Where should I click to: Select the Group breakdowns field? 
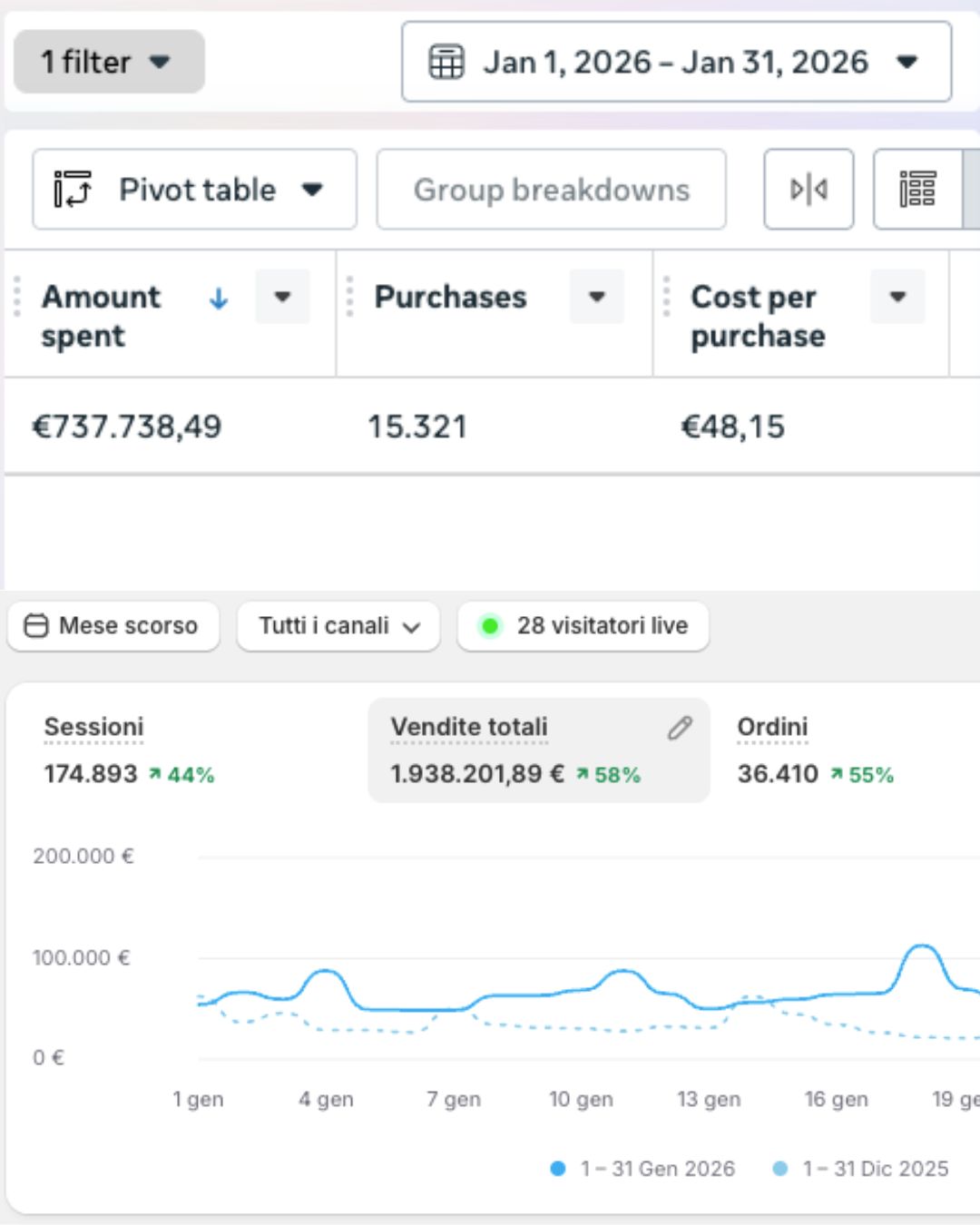coord(551,190)
